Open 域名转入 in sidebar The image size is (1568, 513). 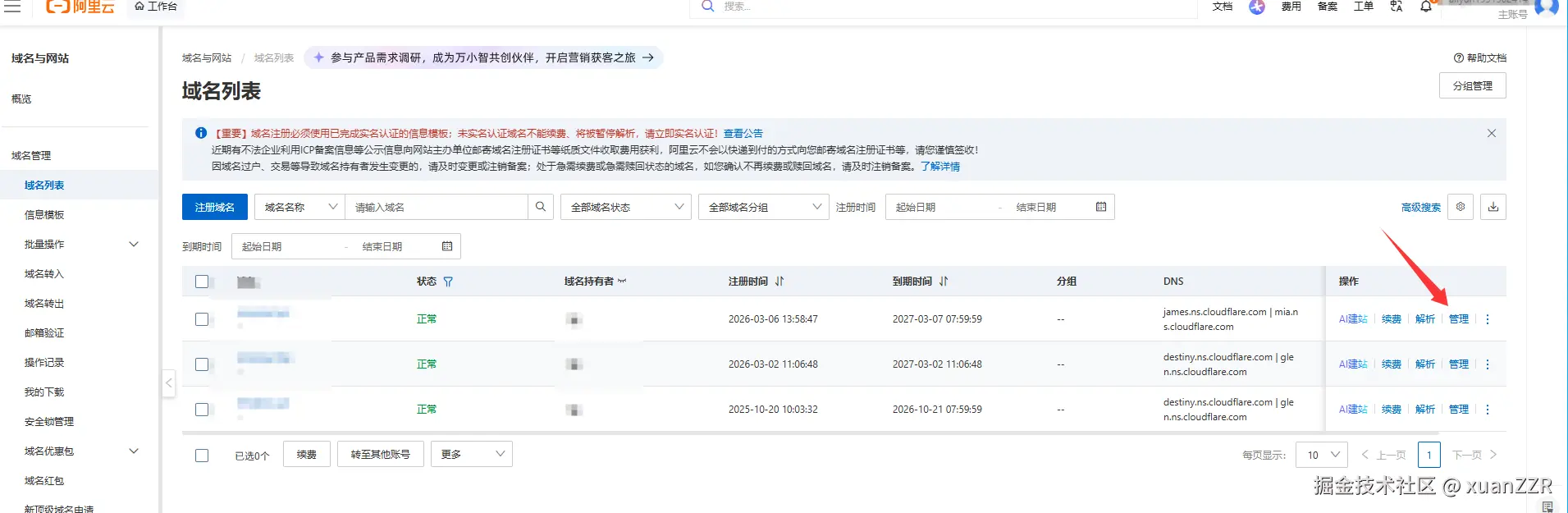pyautogui.click(x=44, y=274)
